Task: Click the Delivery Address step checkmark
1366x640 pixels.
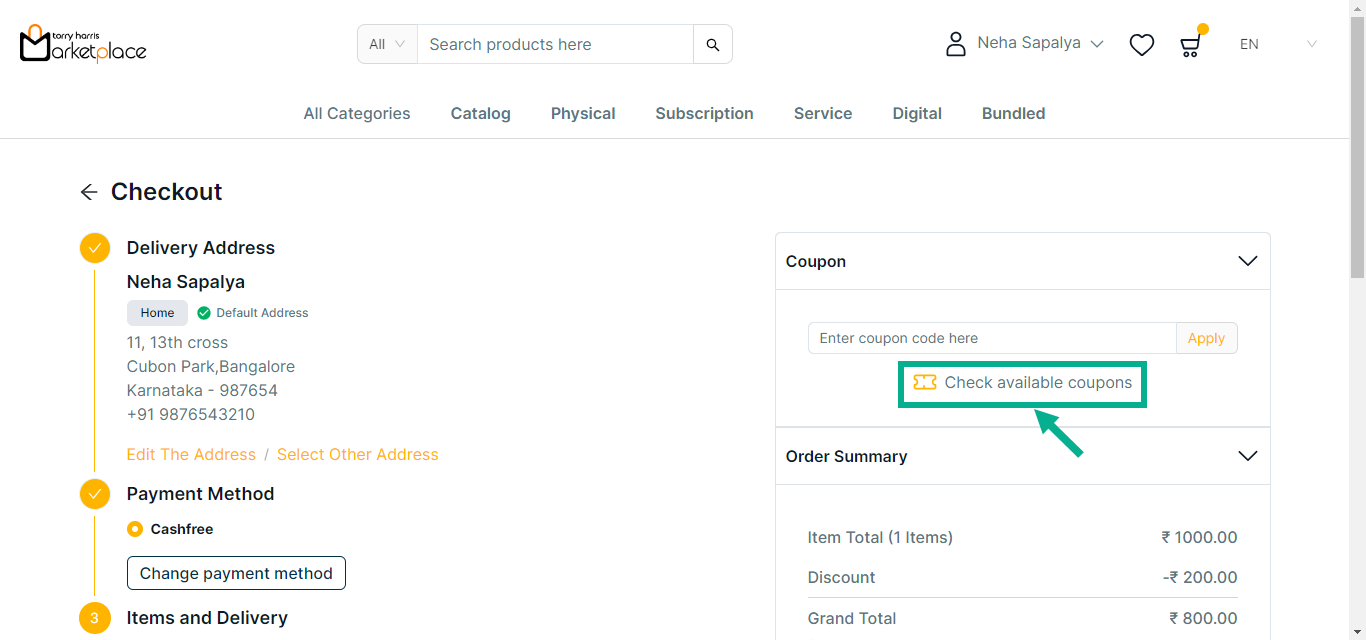Action: (x=95, y=248)
